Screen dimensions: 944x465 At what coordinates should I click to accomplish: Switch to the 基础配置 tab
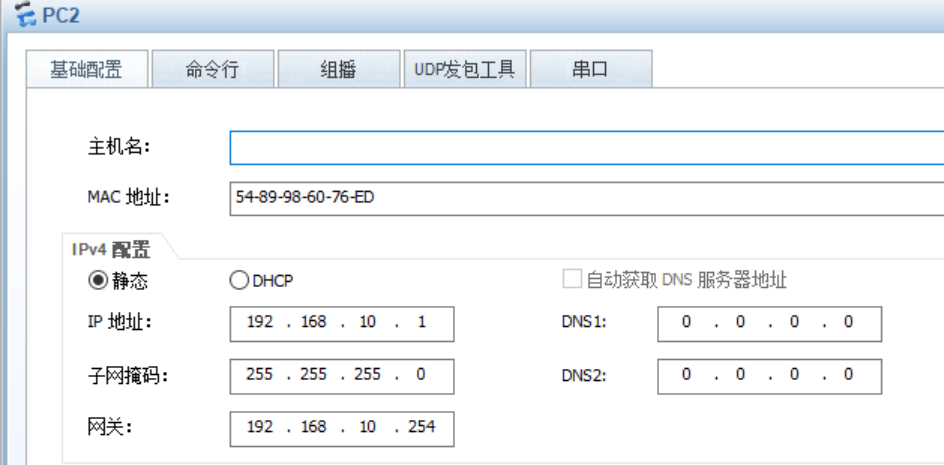coord(86,70)
